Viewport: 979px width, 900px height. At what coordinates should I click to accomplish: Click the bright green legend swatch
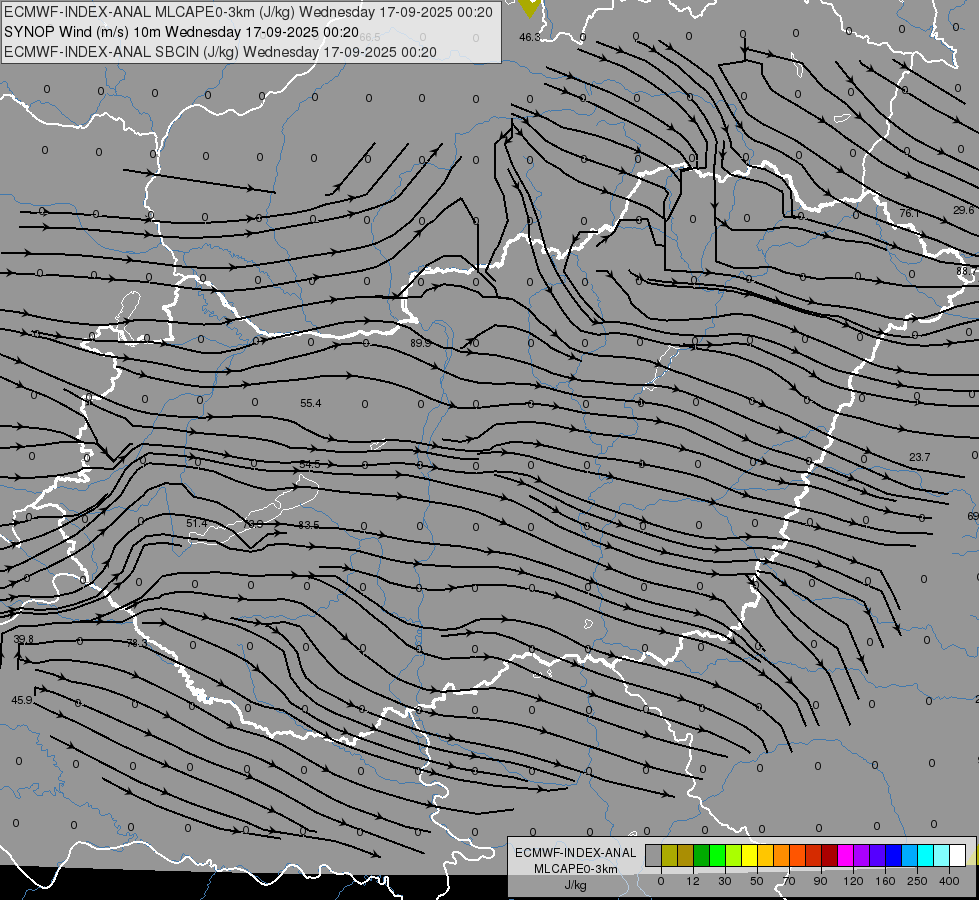point(717,855)
